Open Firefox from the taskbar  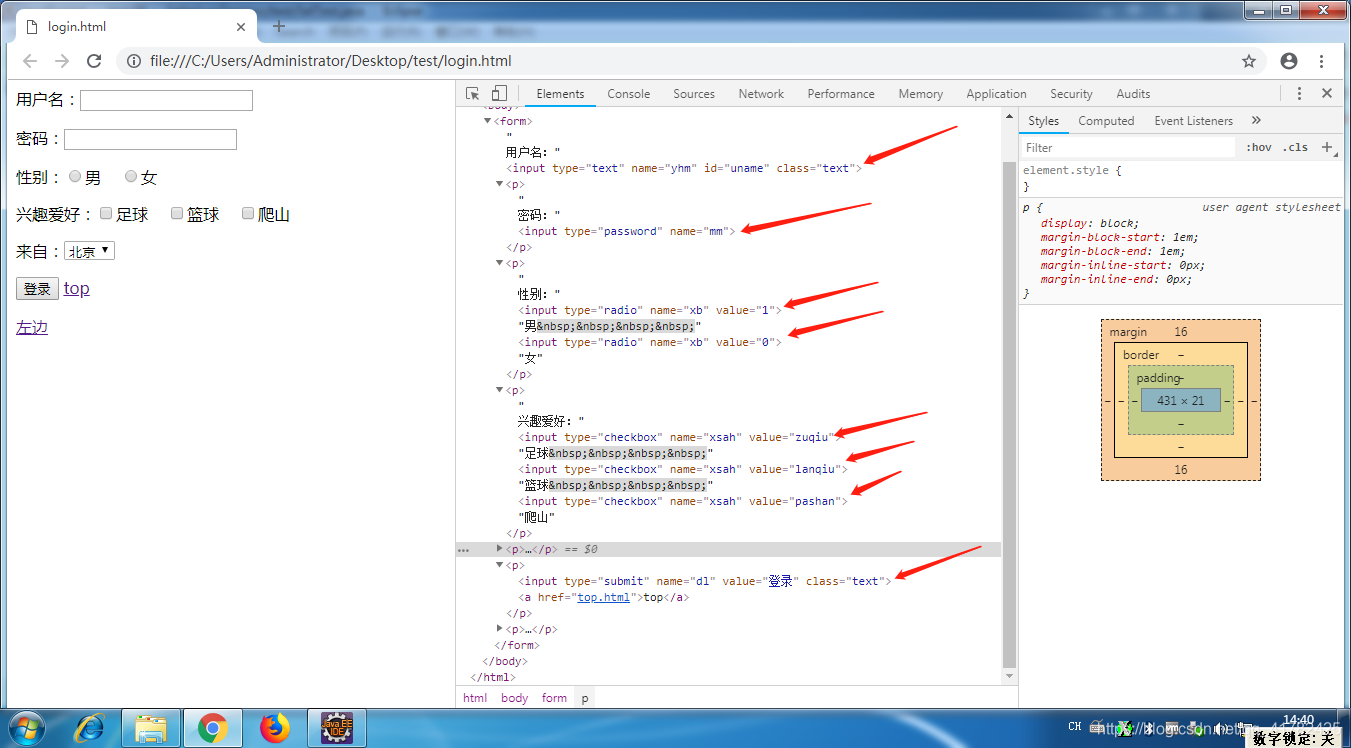point(274,728)
